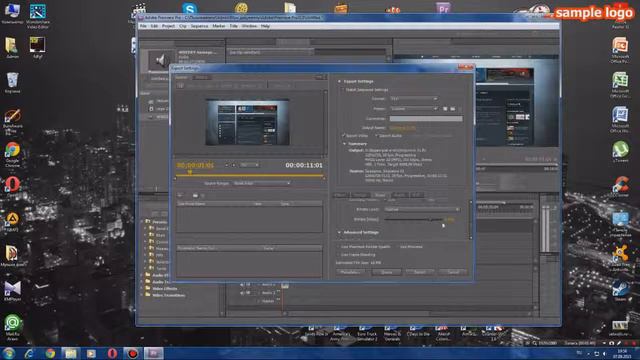Switch to the Output tab in Export Settings
640x360 pixels.
202,77
